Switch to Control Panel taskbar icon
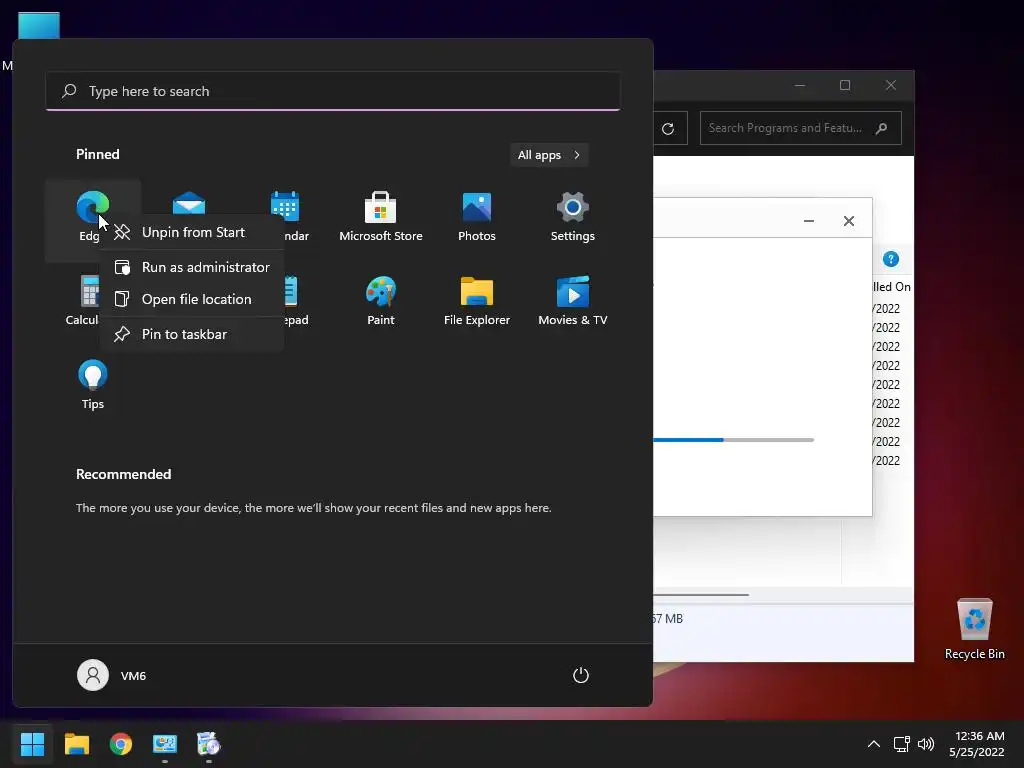 [x=165, y=744]
